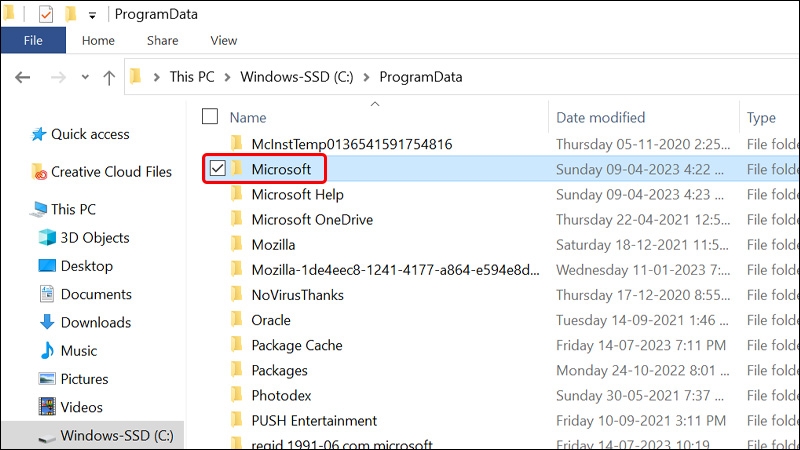Expand the chevron before This PC in address bar

(x=157, y=77)
